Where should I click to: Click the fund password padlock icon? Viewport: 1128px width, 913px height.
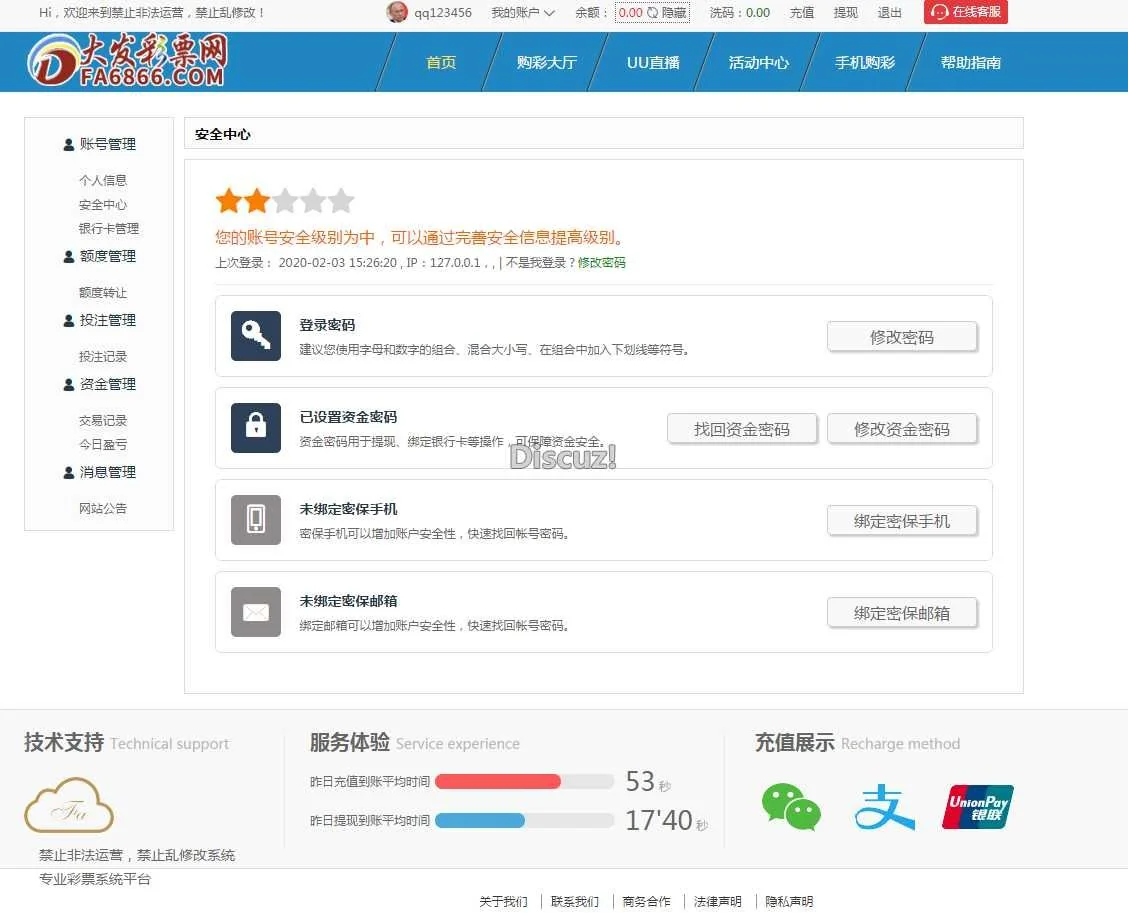click(255, 428)
